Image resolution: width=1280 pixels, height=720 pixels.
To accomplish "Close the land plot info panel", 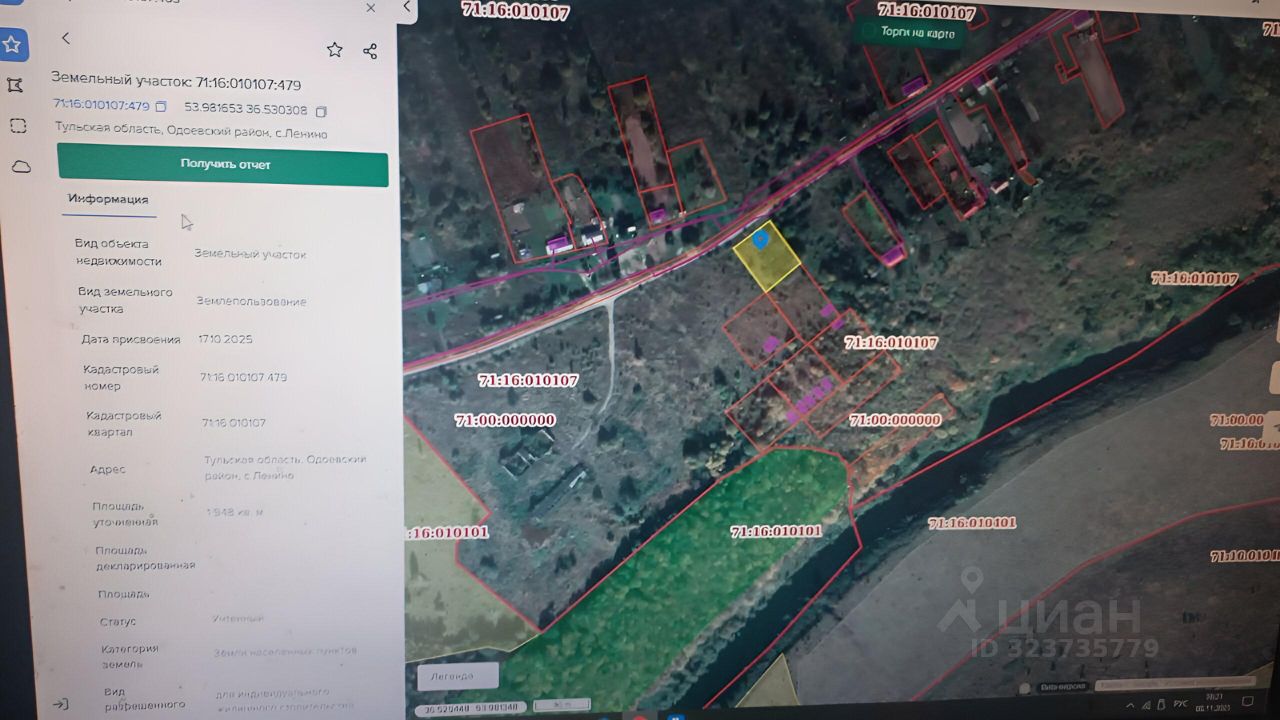I will 371,8.
